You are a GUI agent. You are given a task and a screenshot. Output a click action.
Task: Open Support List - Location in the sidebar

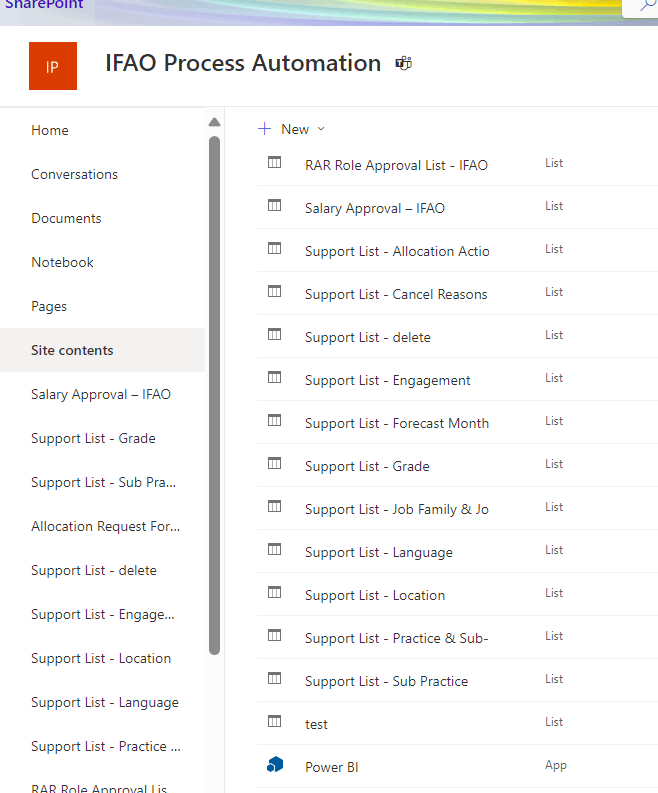click(101, 658)
